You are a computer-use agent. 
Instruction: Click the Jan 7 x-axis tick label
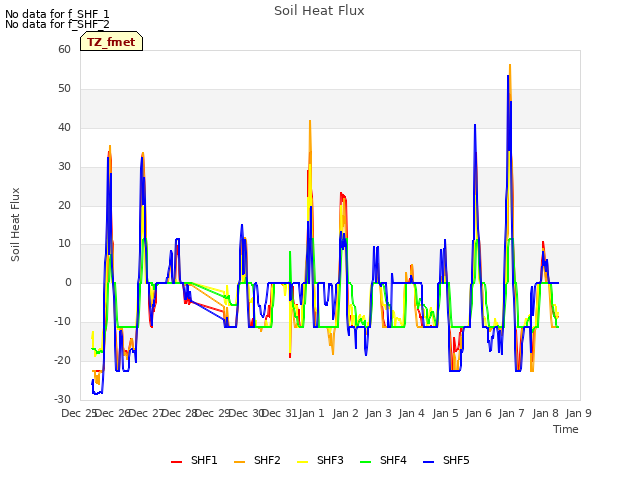pyautogui.click(x=511, y=413)
